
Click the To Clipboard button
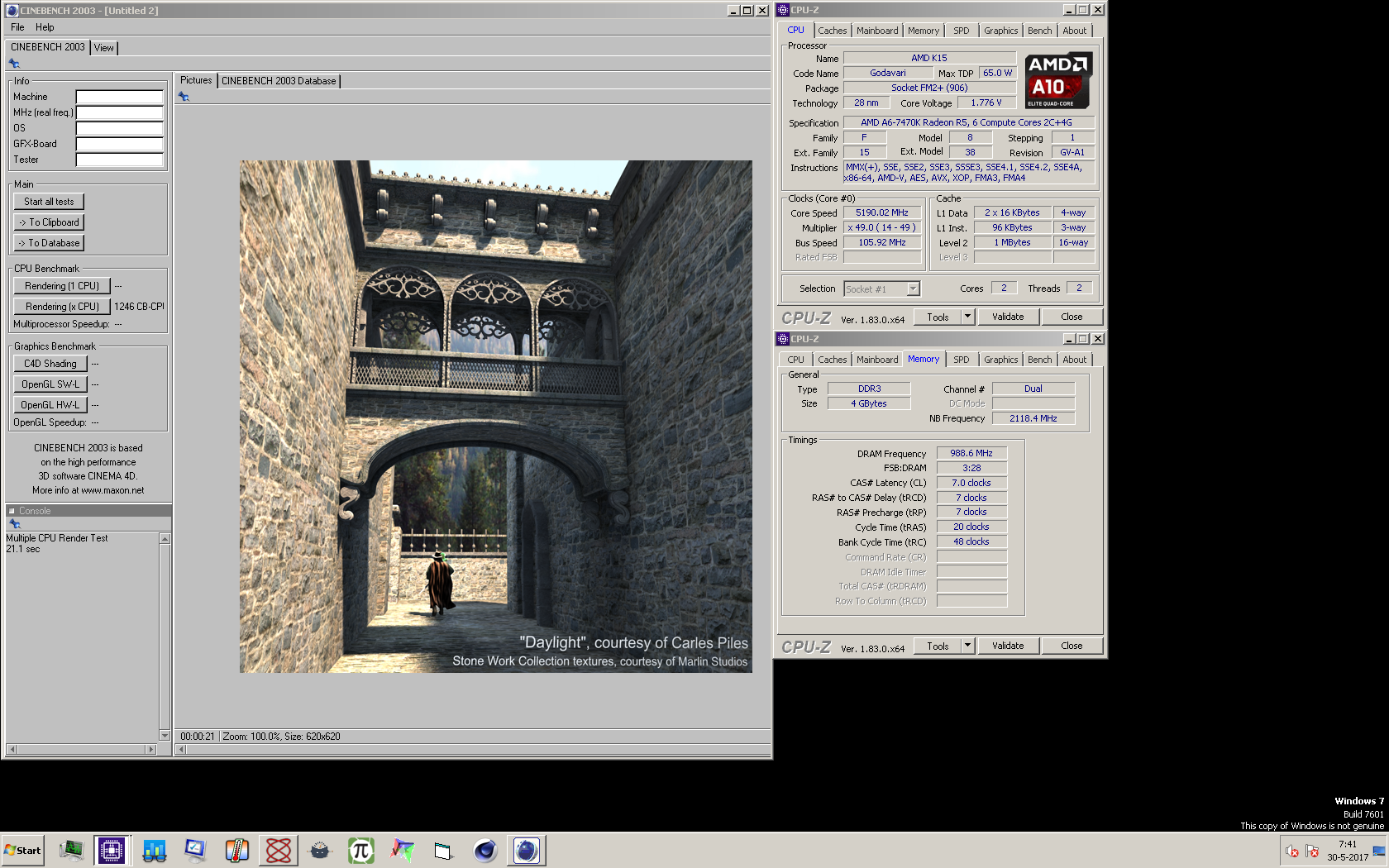point(49,222)
